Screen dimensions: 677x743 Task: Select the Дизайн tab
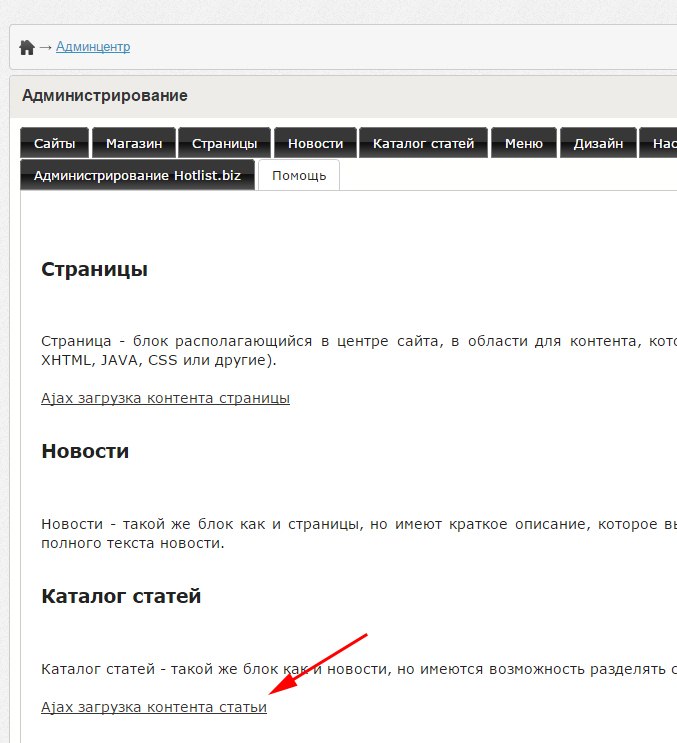click(598, 143)
